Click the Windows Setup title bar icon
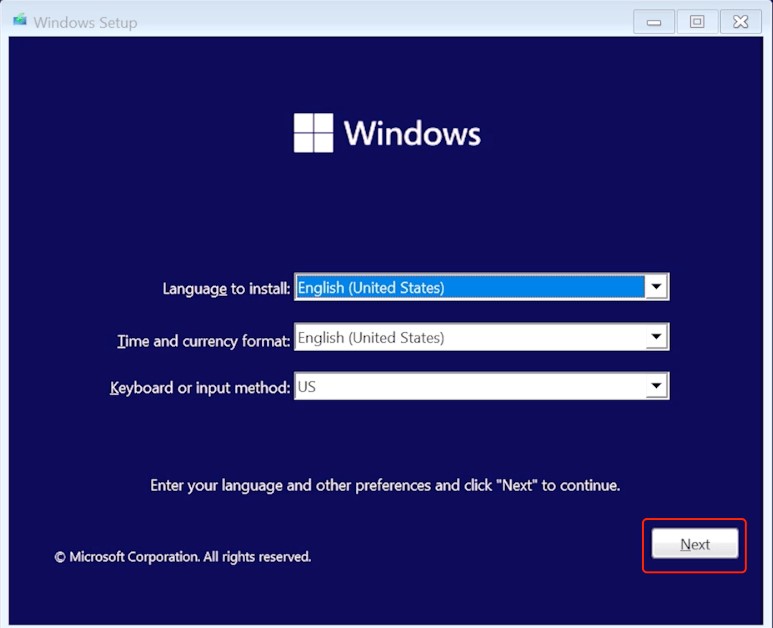Viewport: 773px width, 628px height. click(20, 20)
